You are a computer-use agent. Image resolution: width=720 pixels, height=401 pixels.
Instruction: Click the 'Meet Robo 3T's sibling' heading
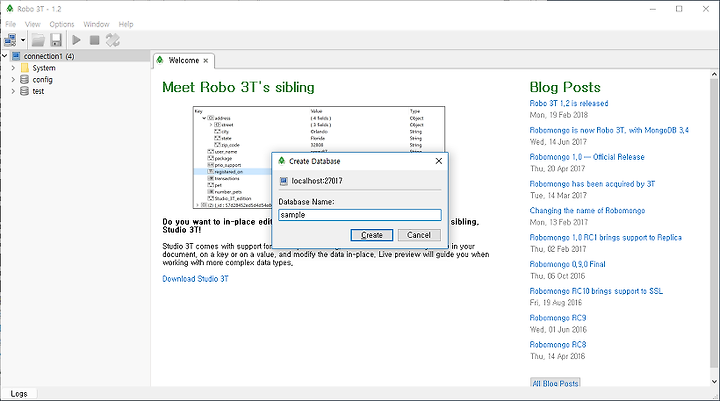point(238,87)
